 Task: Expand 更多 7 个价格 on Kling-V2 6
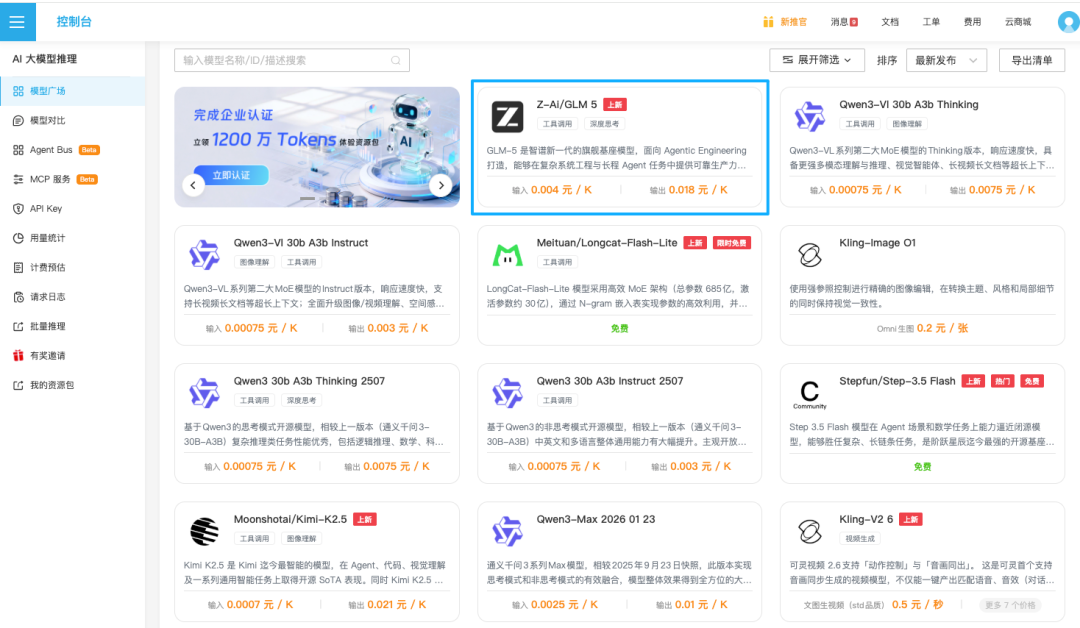click(1010, 605)
